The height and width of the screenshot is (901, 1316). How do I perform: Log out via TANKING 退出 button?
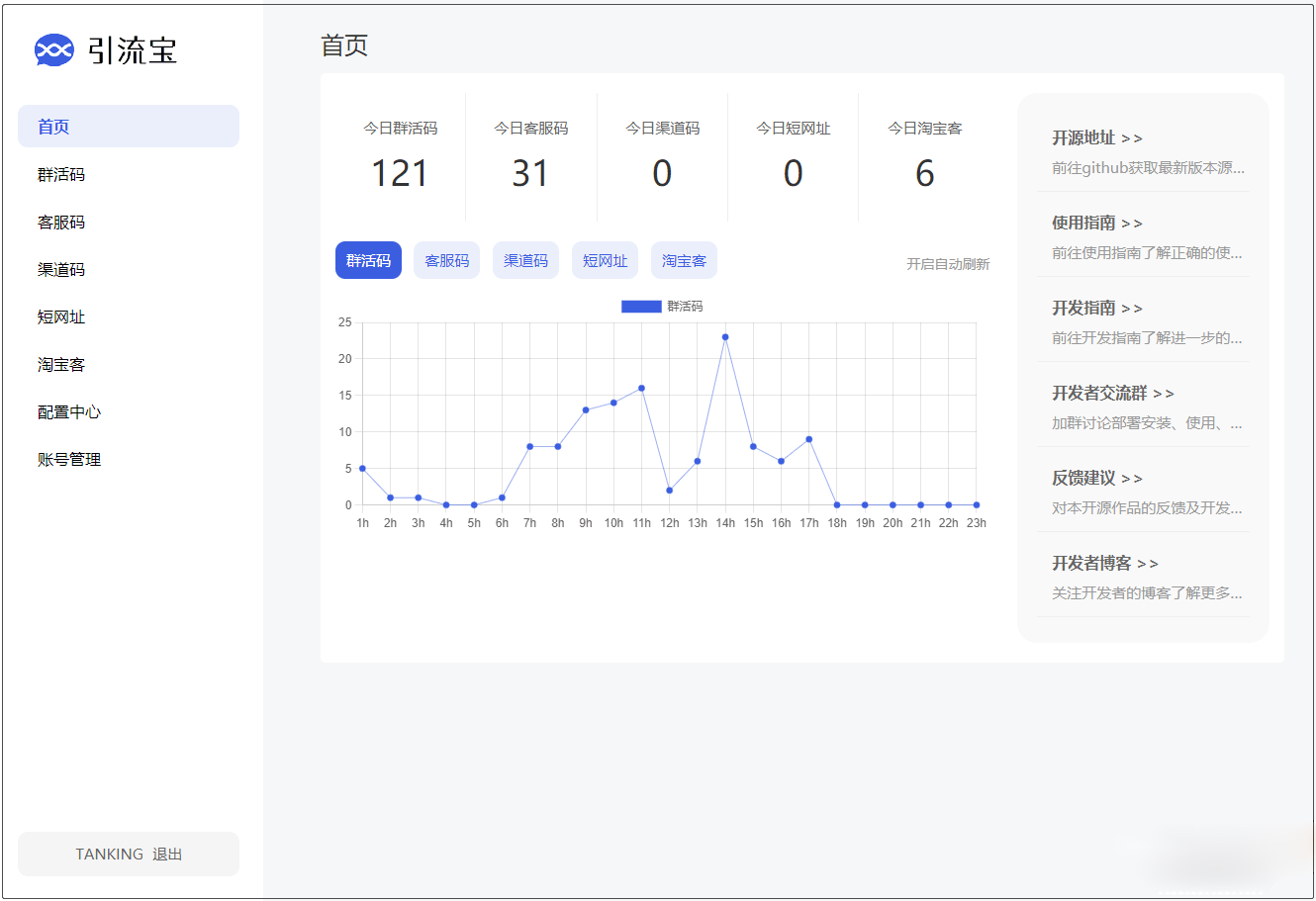pyautogui.click(x=129, y=855)
